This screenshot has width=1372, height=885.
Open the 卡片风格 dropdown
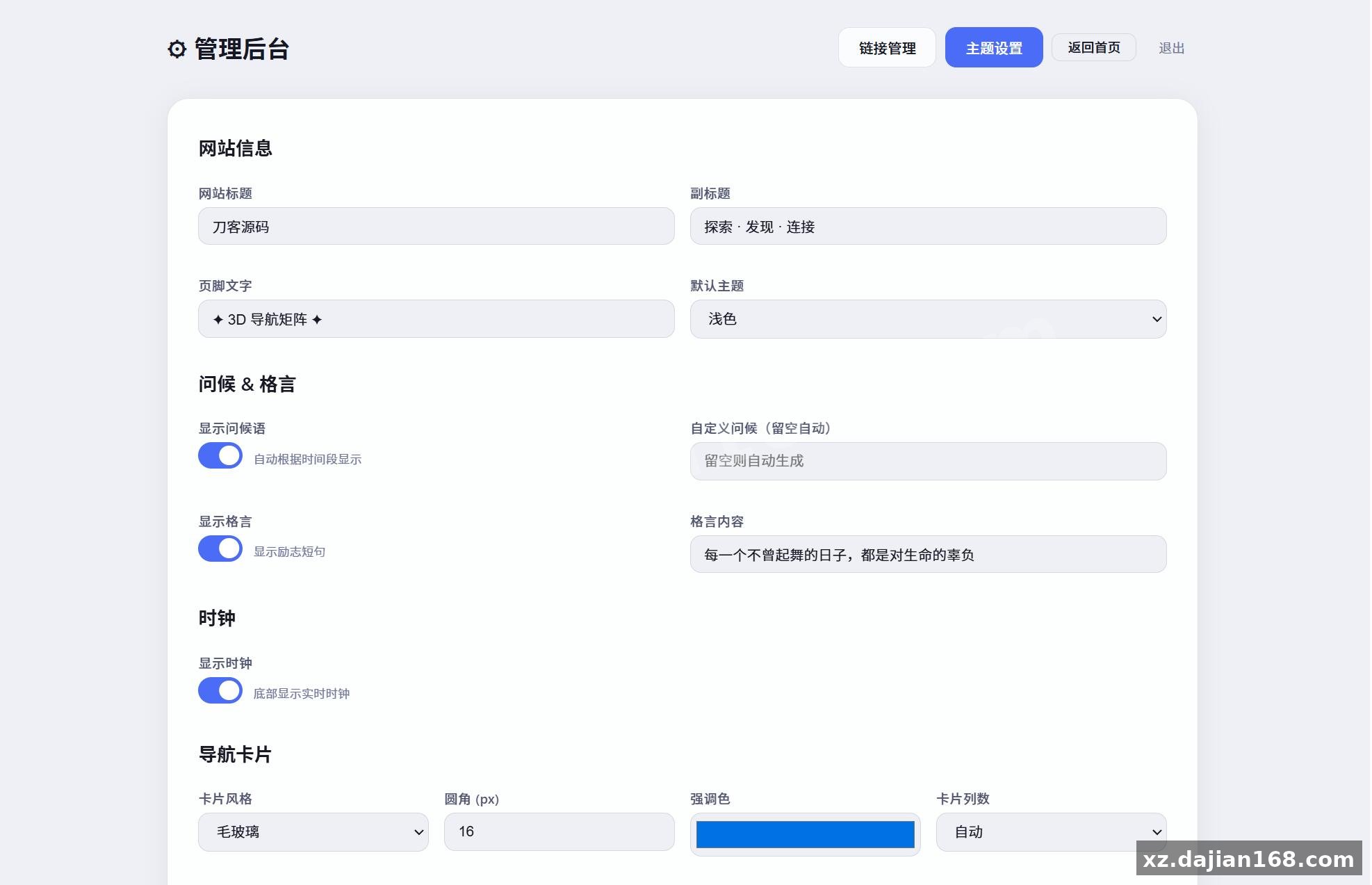point(313,832)
